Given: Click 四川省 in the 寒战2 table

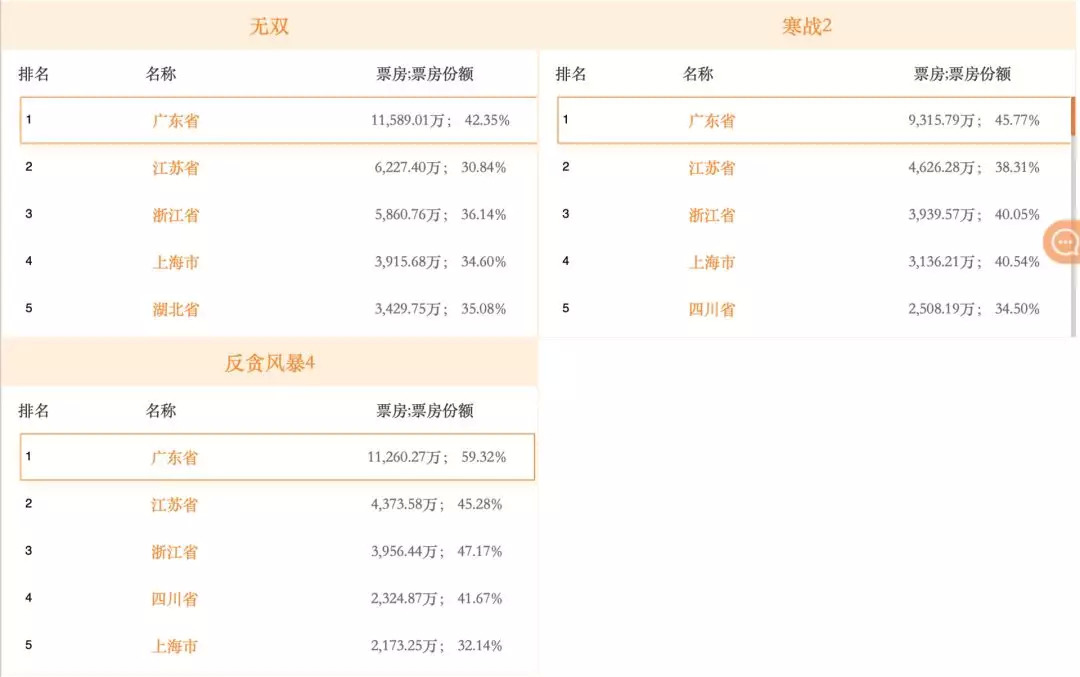Looking at the screenshot, I should (x=711, y=309).
